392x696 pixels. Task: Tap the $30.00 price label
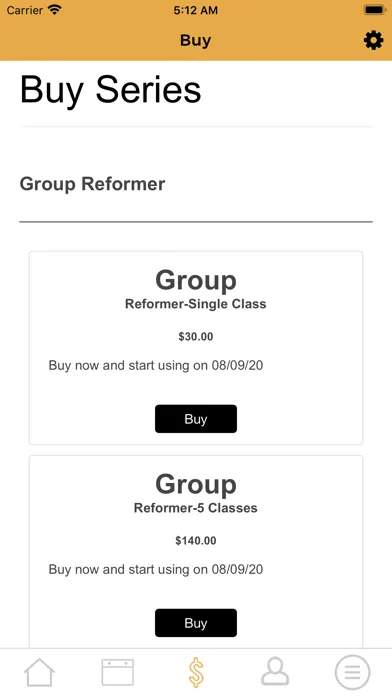(x=196, y=336)
